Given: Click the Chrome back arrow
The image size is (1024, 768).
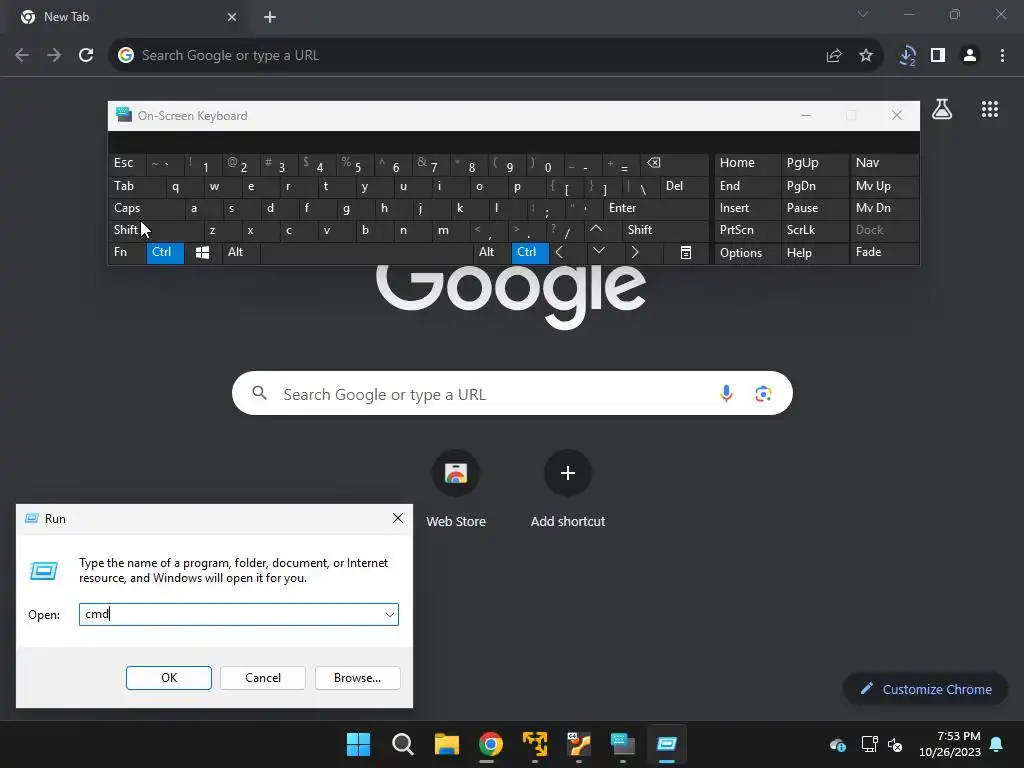Looking at the screenshot, I should (22, 56).
